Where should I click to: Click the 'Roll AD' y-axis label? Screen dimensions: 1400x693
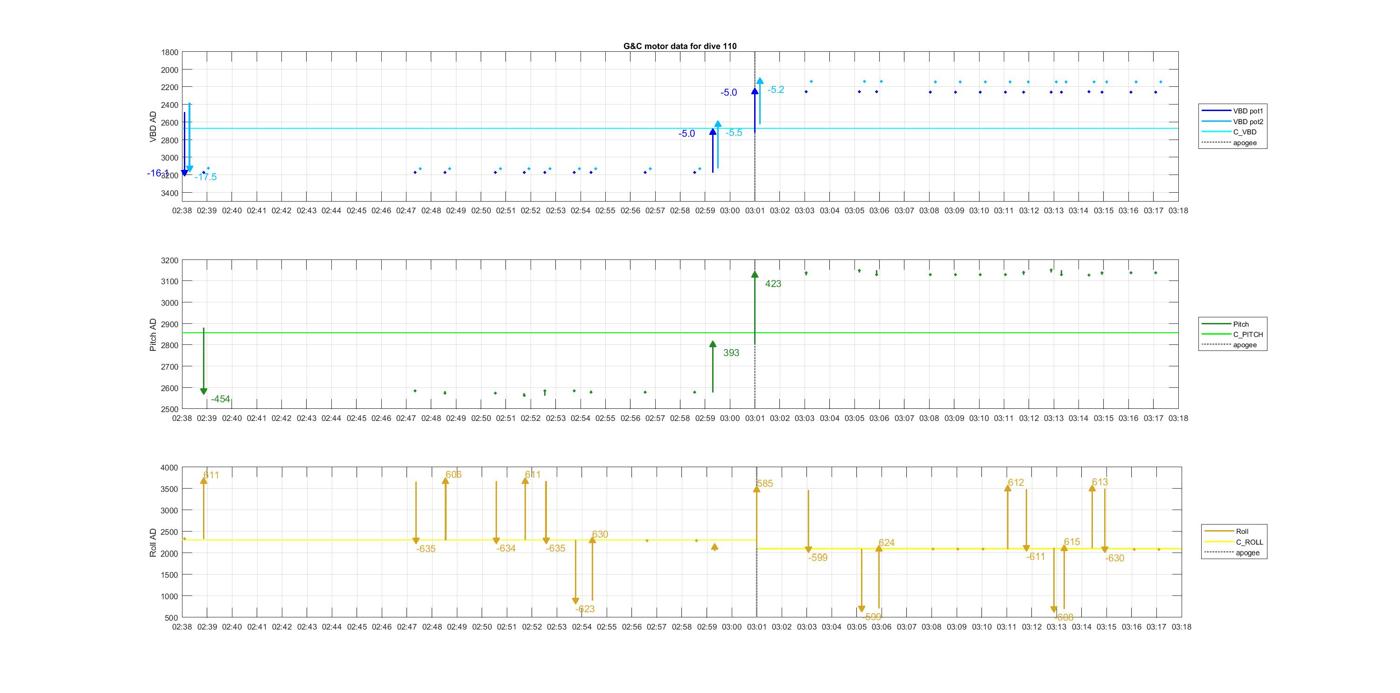tap(154, 542)
